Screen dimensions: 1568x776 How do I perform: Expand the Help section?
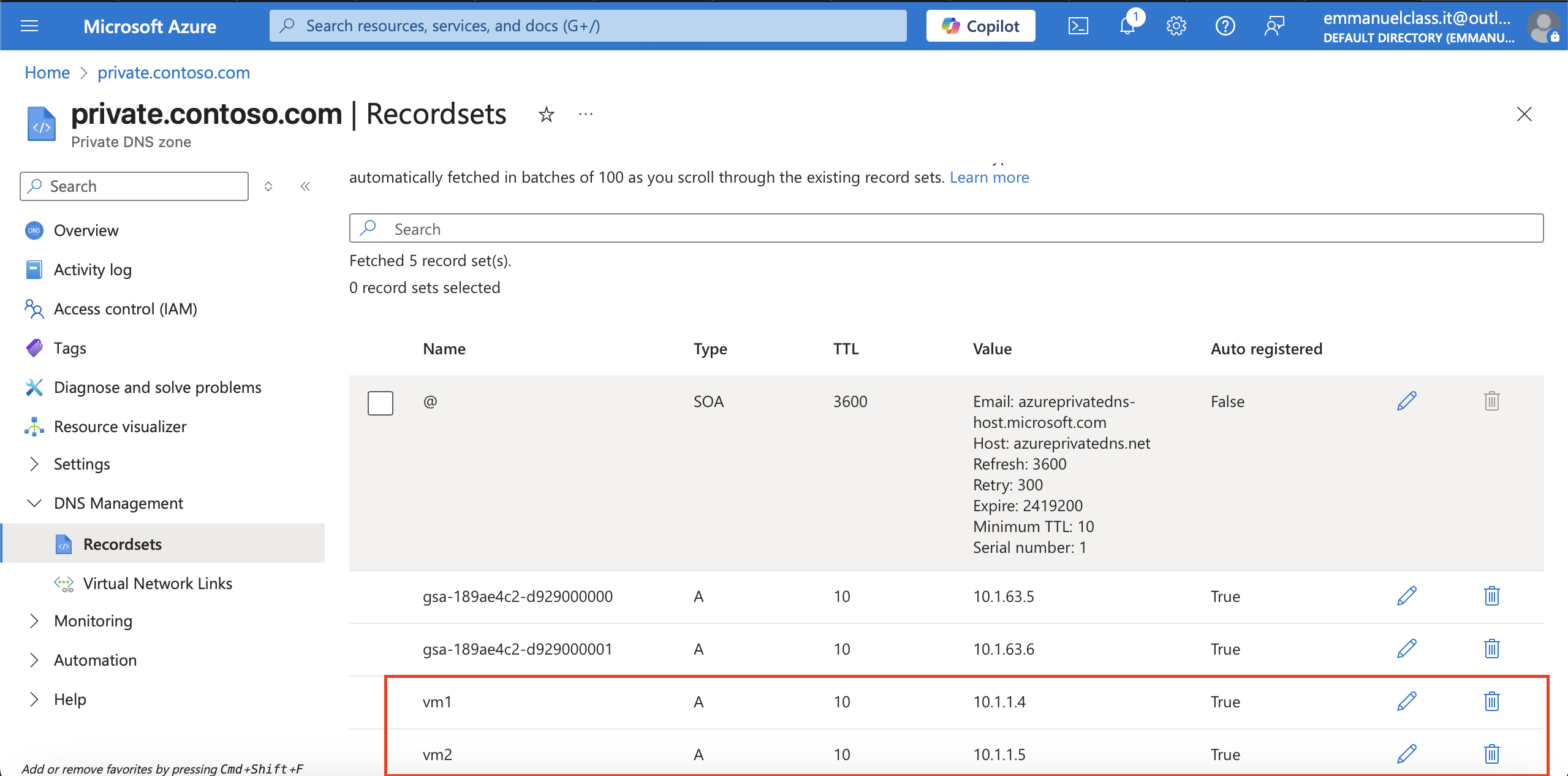tap(34, 699)
